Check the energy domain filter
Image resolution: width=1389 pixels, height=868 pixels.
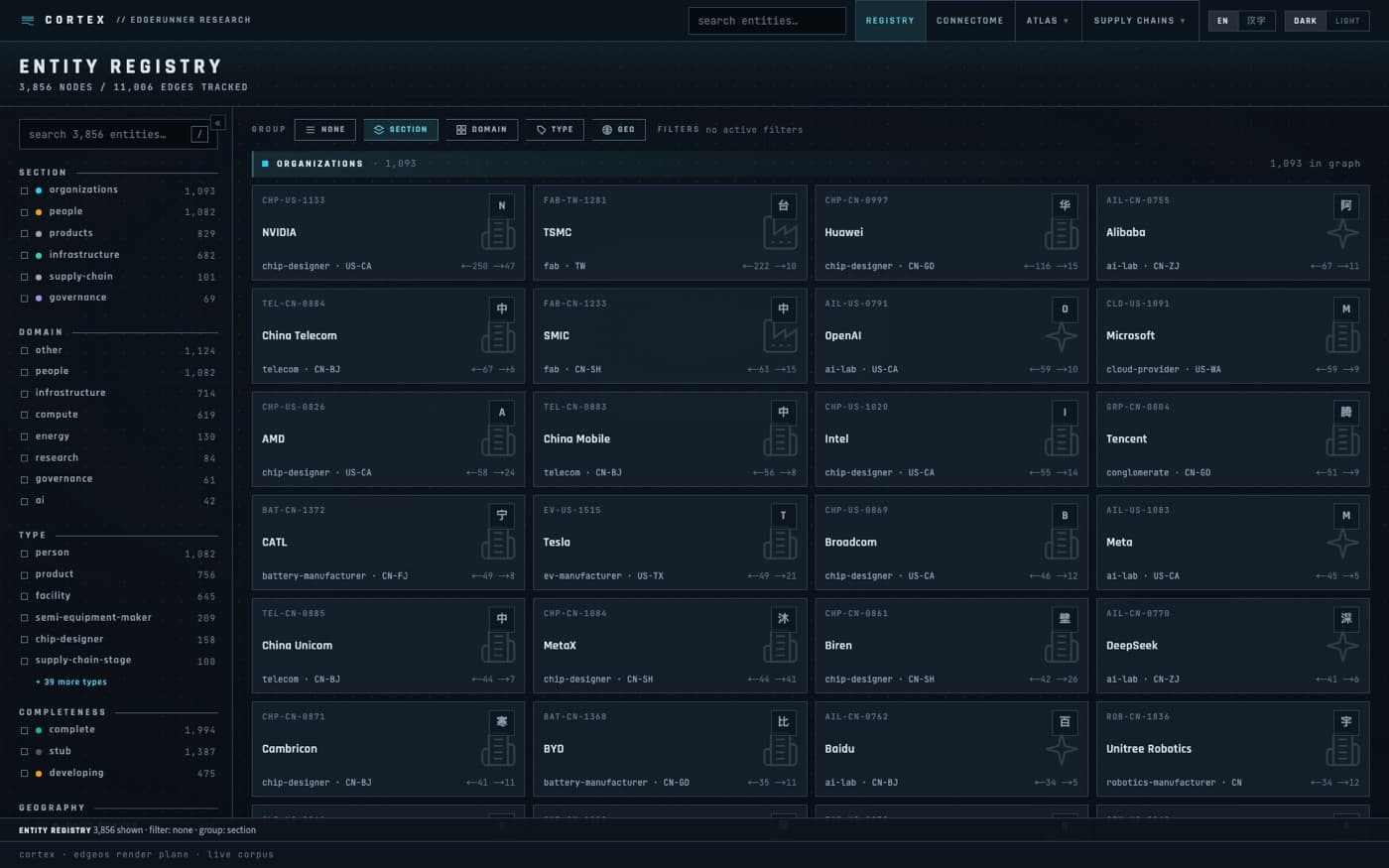click(24, 436)
